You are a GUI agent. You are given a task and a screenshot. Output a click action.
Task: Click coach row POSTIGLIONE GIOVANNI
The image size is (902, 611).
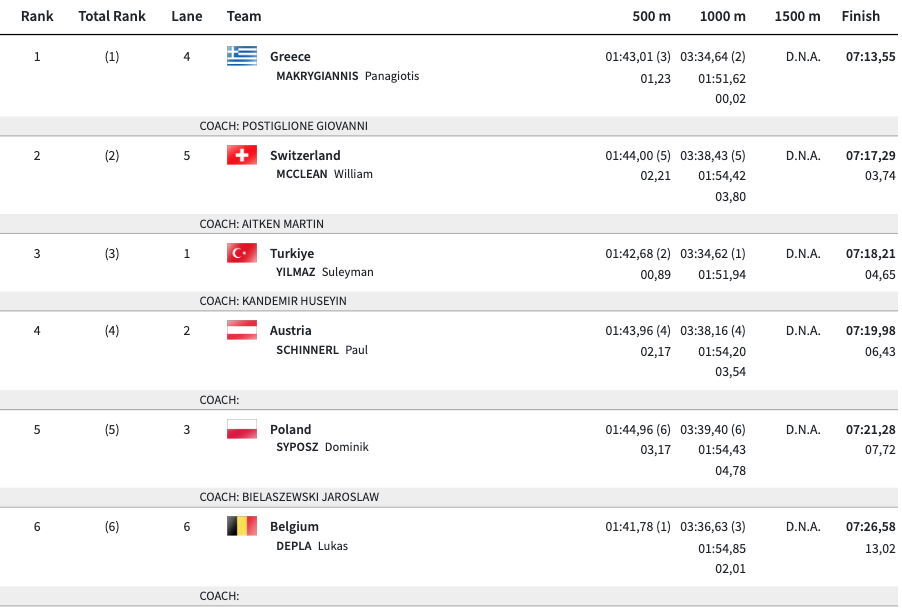point(284,126)
